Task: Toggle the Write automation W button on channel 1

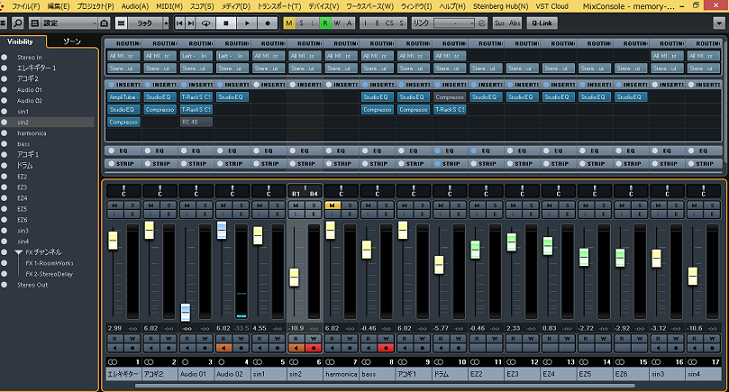Action: 133,339
